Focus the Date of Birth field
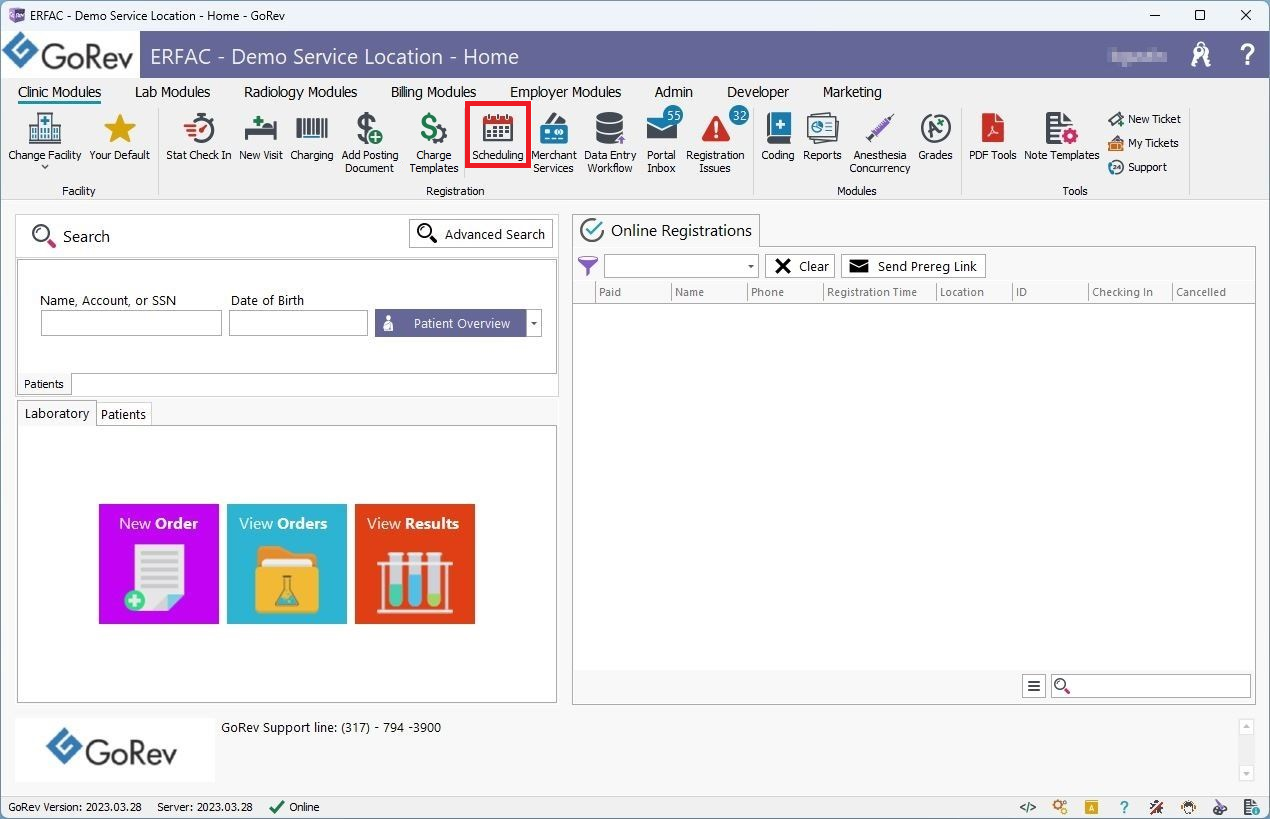 point(299,323)
